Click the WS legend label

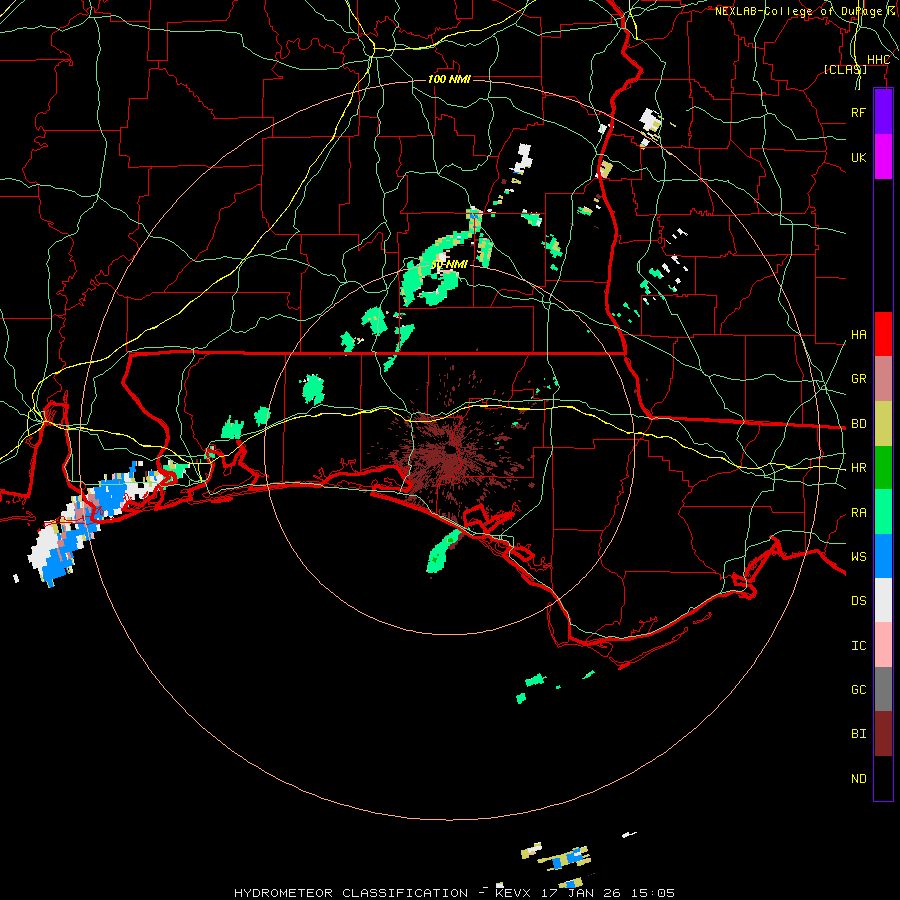point(858,557)
